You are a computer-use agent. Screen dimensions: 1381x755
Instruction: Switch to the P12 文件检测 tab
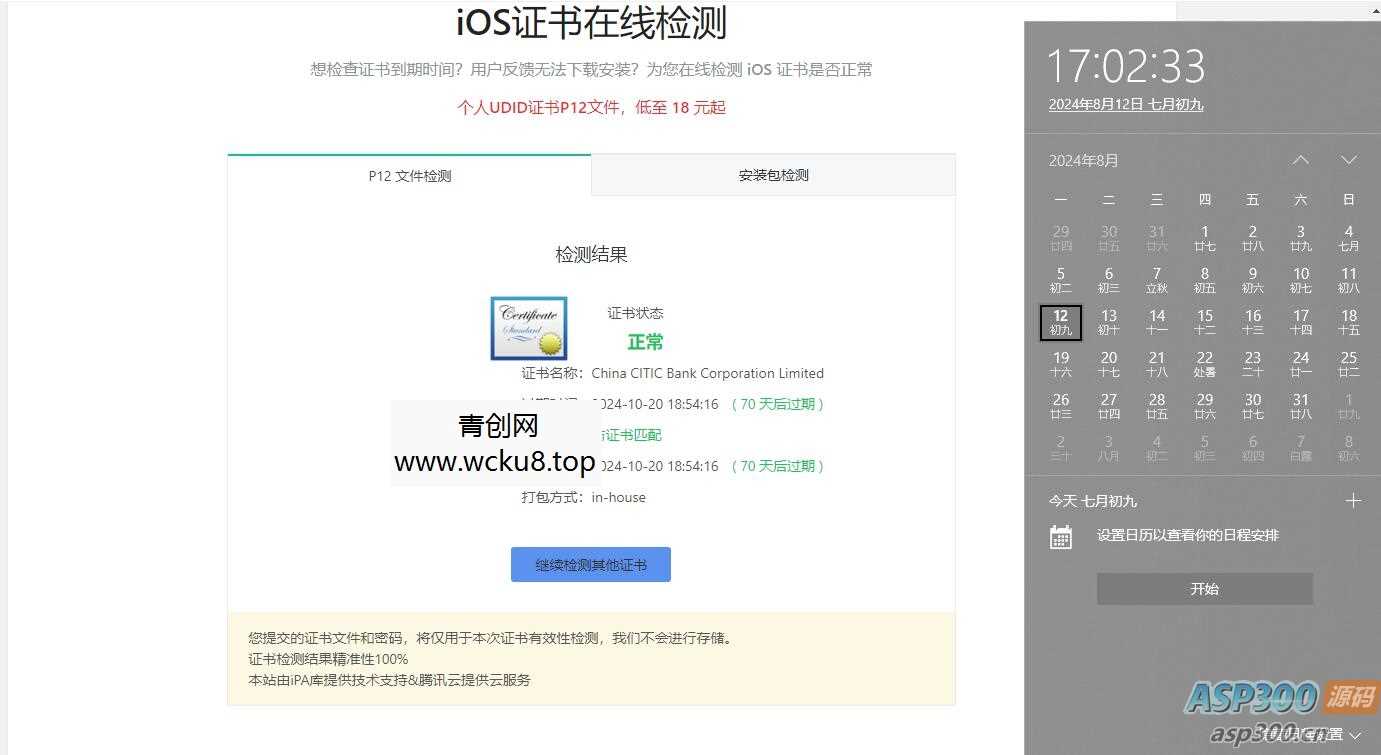pyautogui.click(x=408, y=175)
